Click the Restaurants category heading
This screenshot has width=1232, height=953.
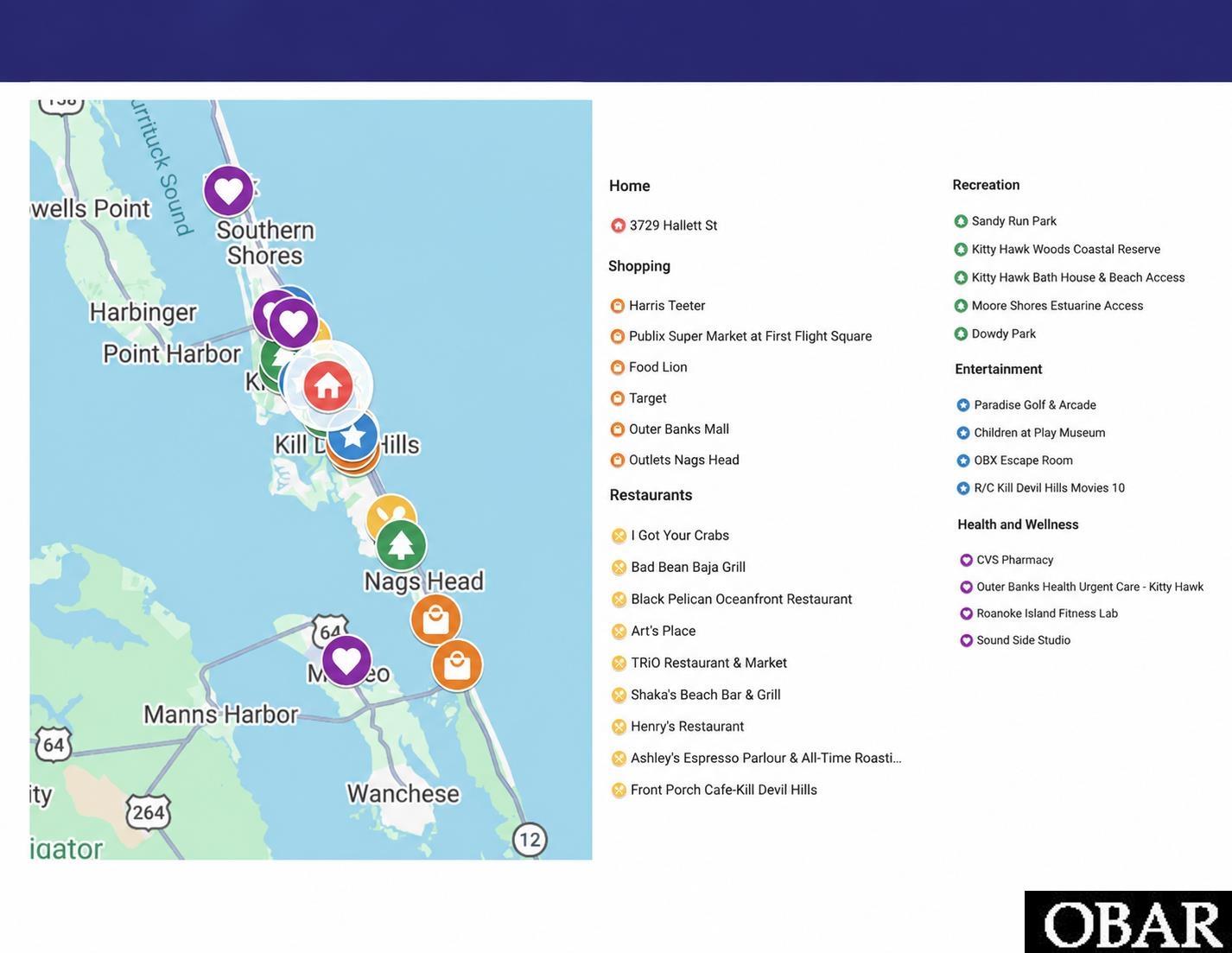pos(651,495)
